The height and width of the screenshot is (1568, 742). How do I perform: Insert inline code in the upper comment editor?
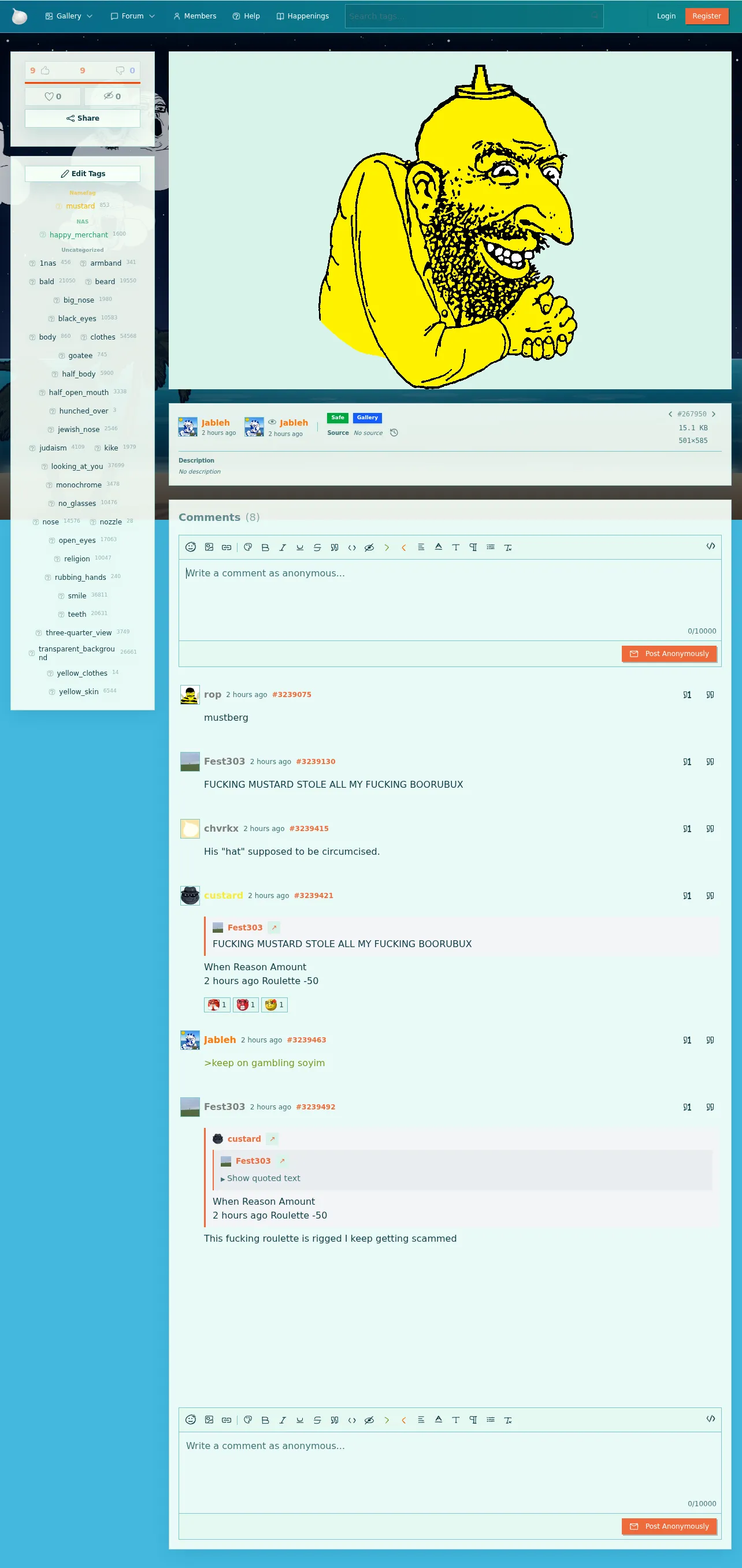(352, 548)
